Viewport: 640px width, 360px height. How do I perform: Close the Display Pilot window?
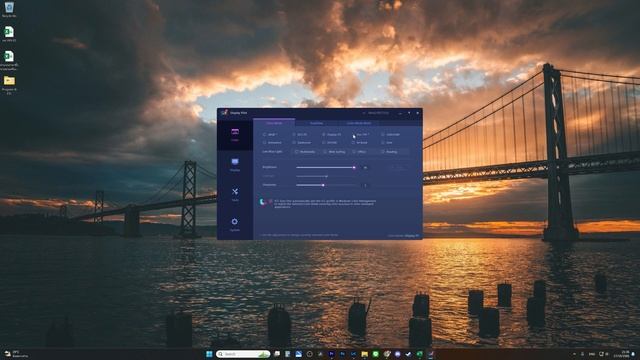tap(418, 113)
